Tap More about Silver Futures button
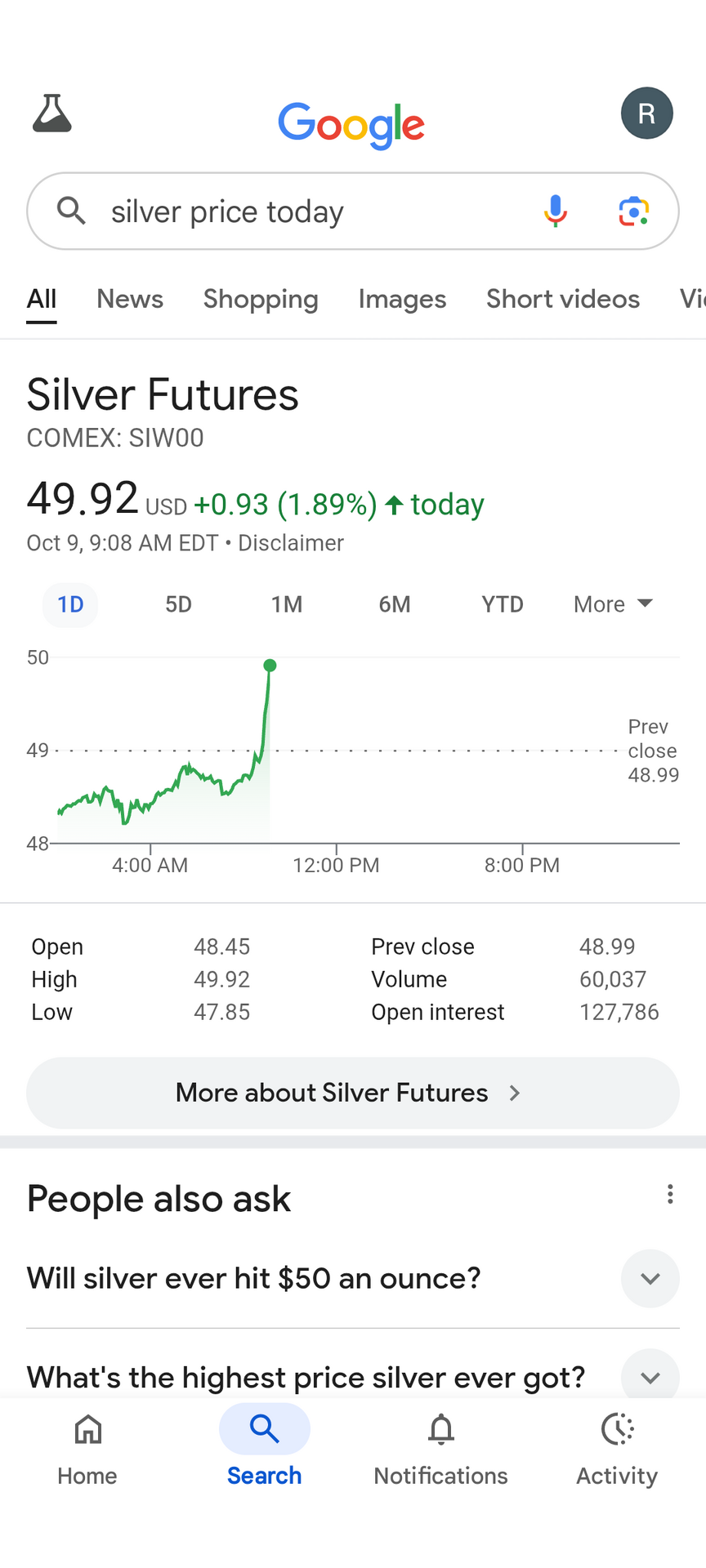 coord(353,1094)
